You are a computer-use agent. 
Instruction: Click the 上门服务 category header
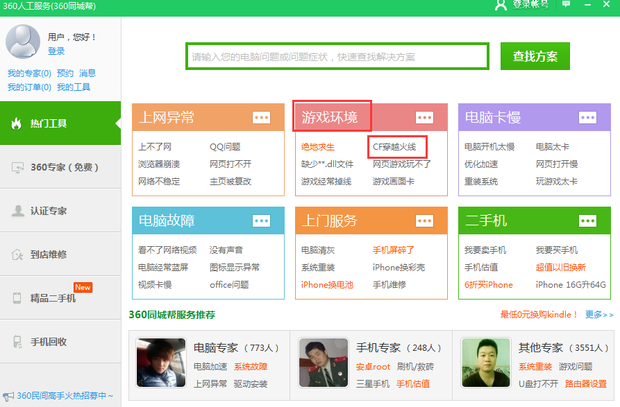coord(371,220)
